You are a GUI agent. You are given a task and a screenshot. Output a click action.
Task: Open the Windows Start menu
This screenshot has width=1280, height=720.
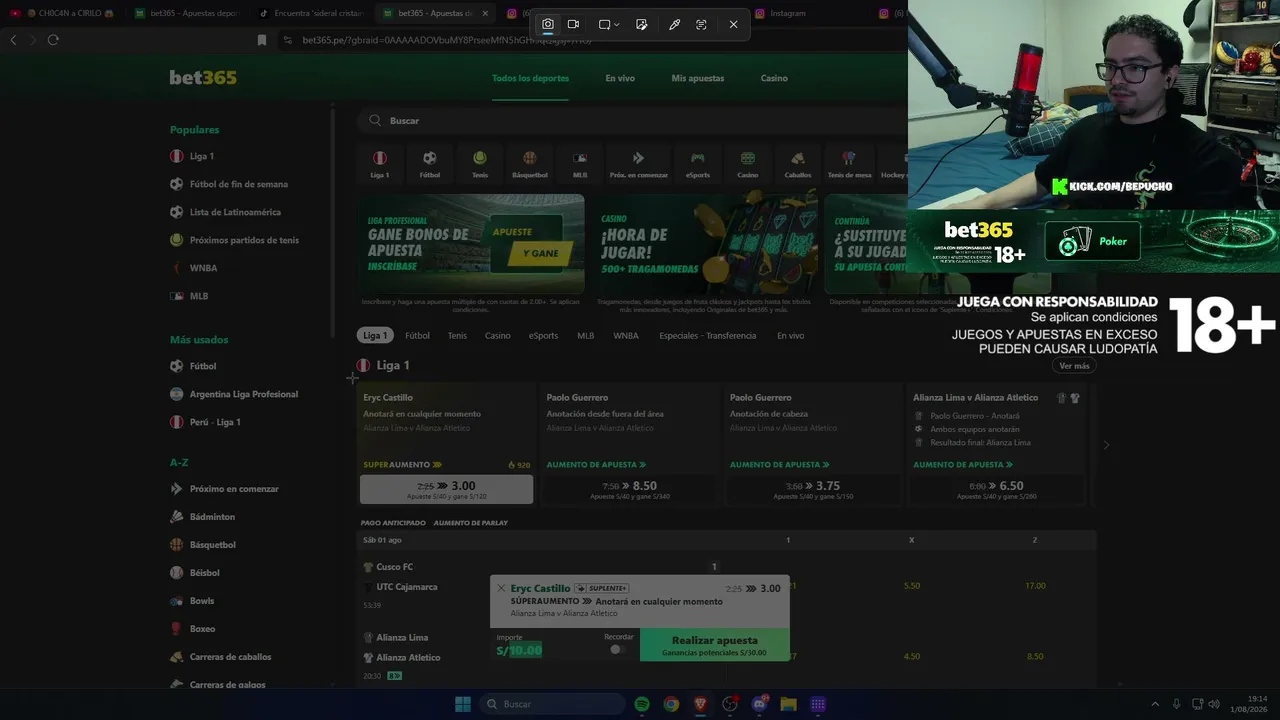tap(463, 704)
